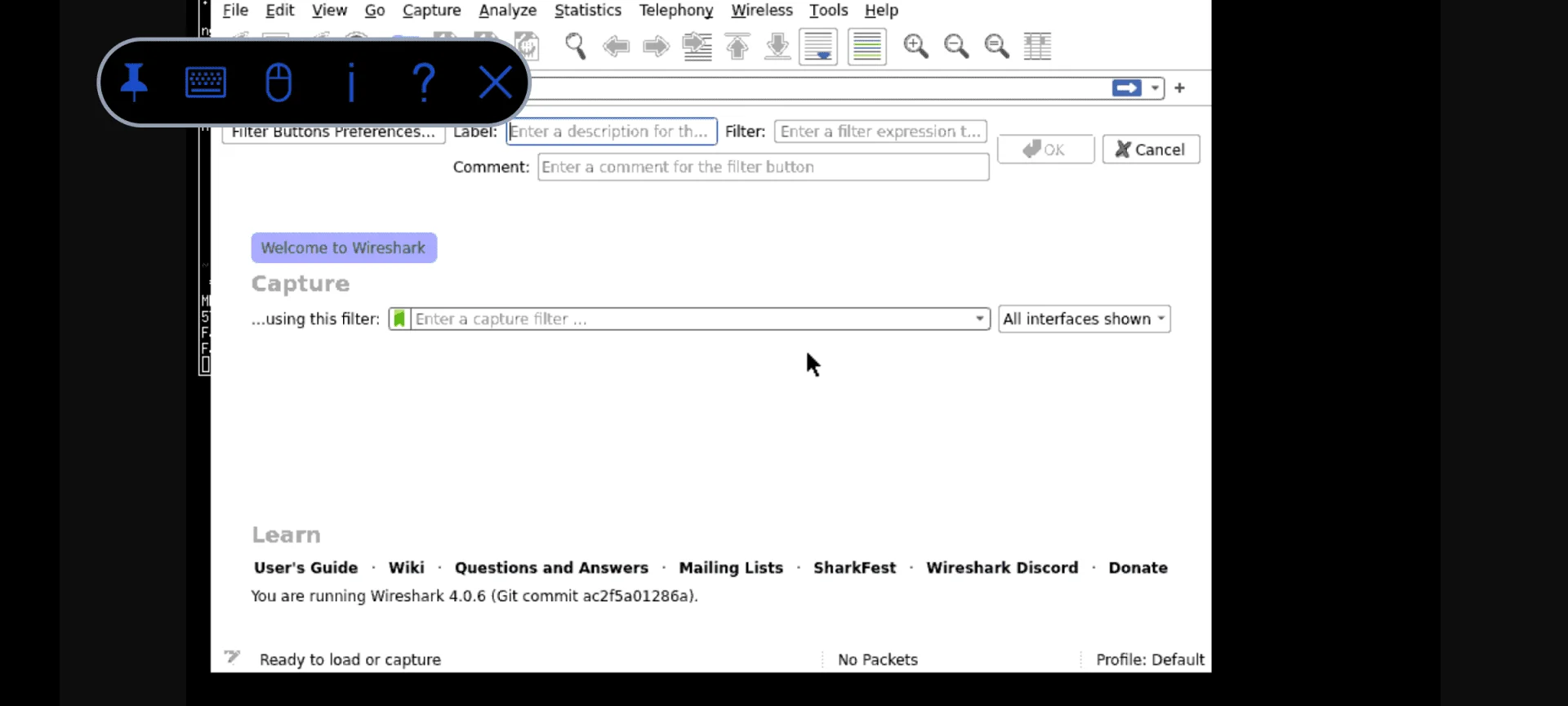Viewport: 1568px width, 706px height.
Task: Open the Analyze menu
Action: [508, 10]
